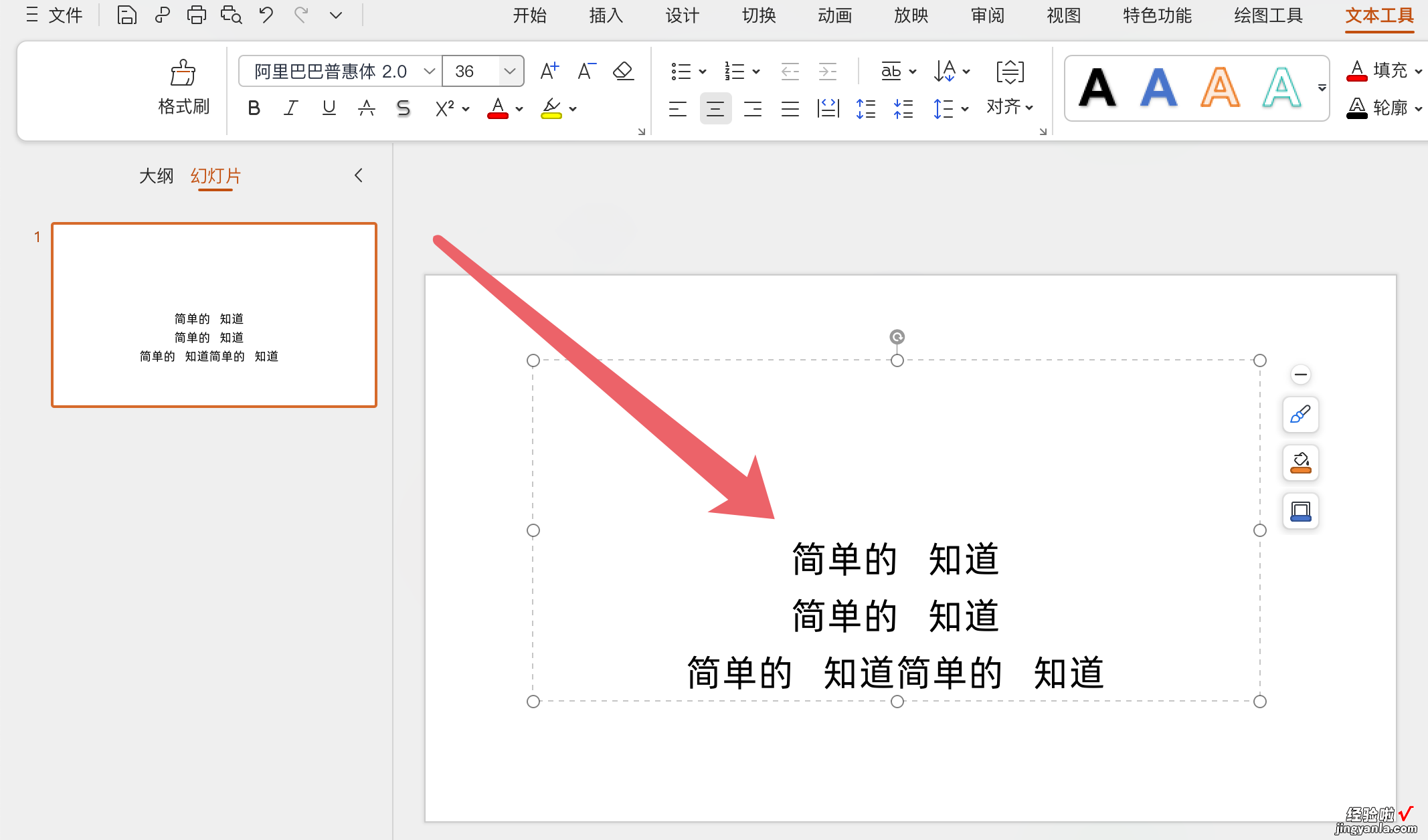Switch to the 绘图工具 tab
The height and width of the screenshot is (840, 1428).
coord(1268,15)
